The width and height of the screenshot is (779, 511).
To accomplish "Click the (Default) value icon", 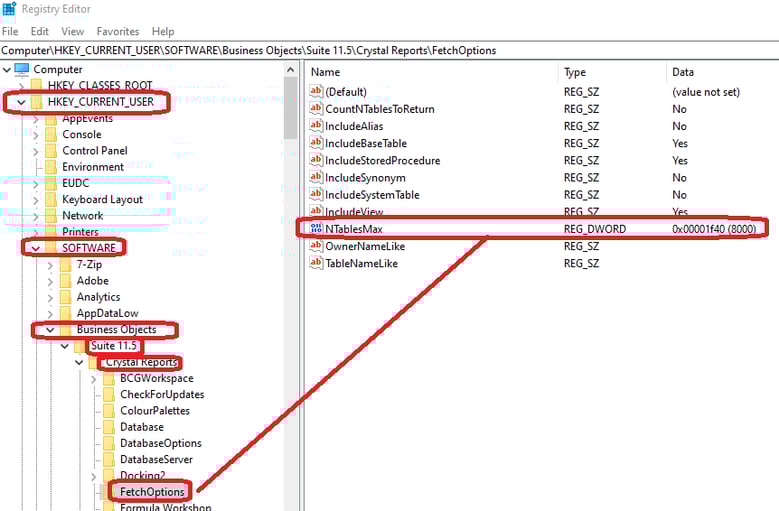I will [316, 92].
